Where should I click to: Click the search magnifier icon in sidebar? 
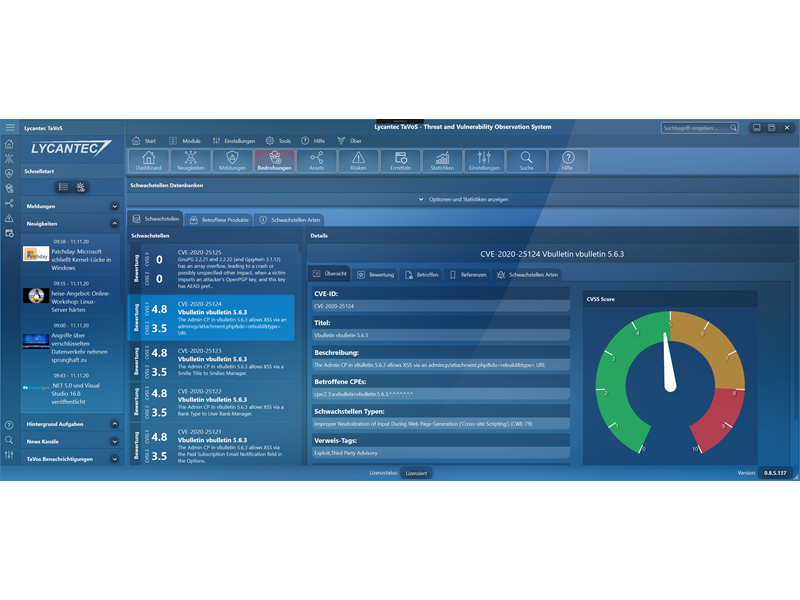click(x=9, y=439)
